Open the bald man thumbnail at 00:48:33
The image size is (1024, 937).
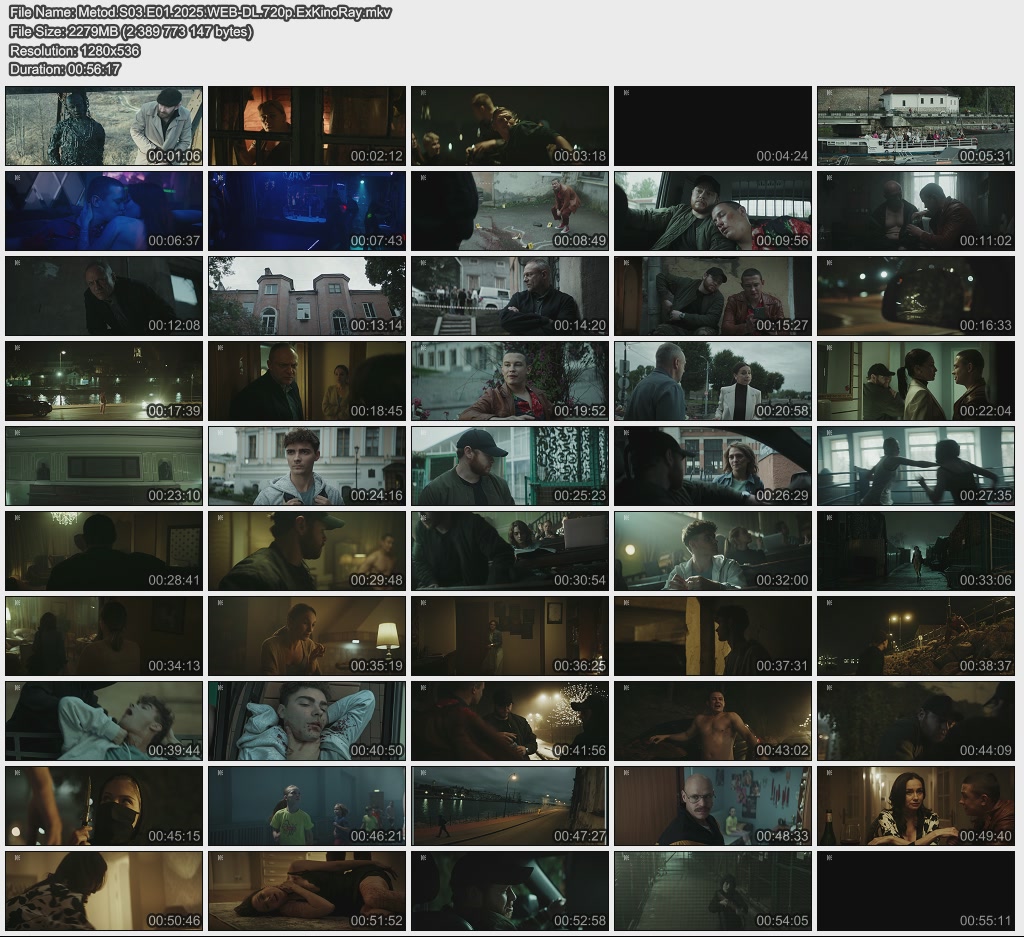[x=712, y=806]
